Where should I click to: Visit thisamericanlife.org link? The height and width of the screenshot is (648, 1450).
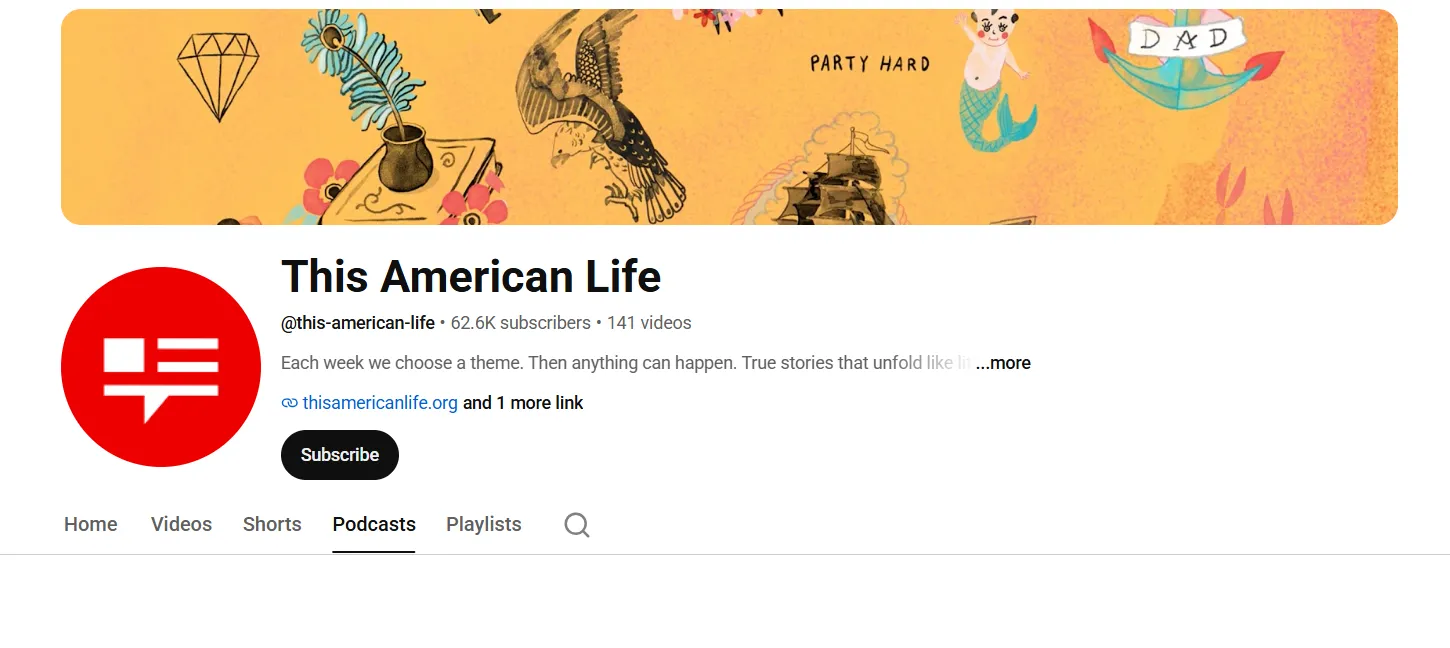coord(380,403)
